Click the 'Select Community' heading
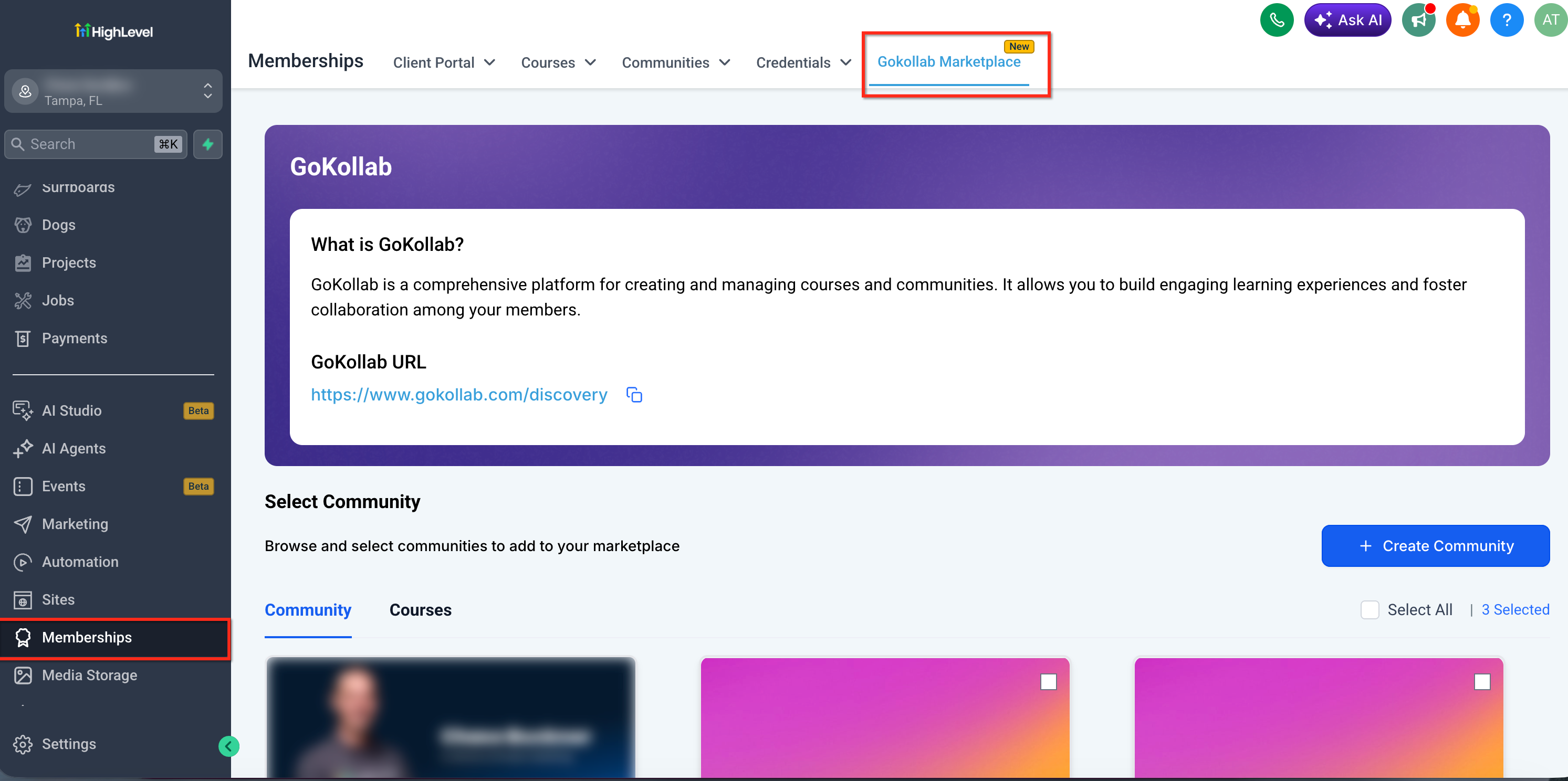Screen dimensions: 1568x781 342,501
